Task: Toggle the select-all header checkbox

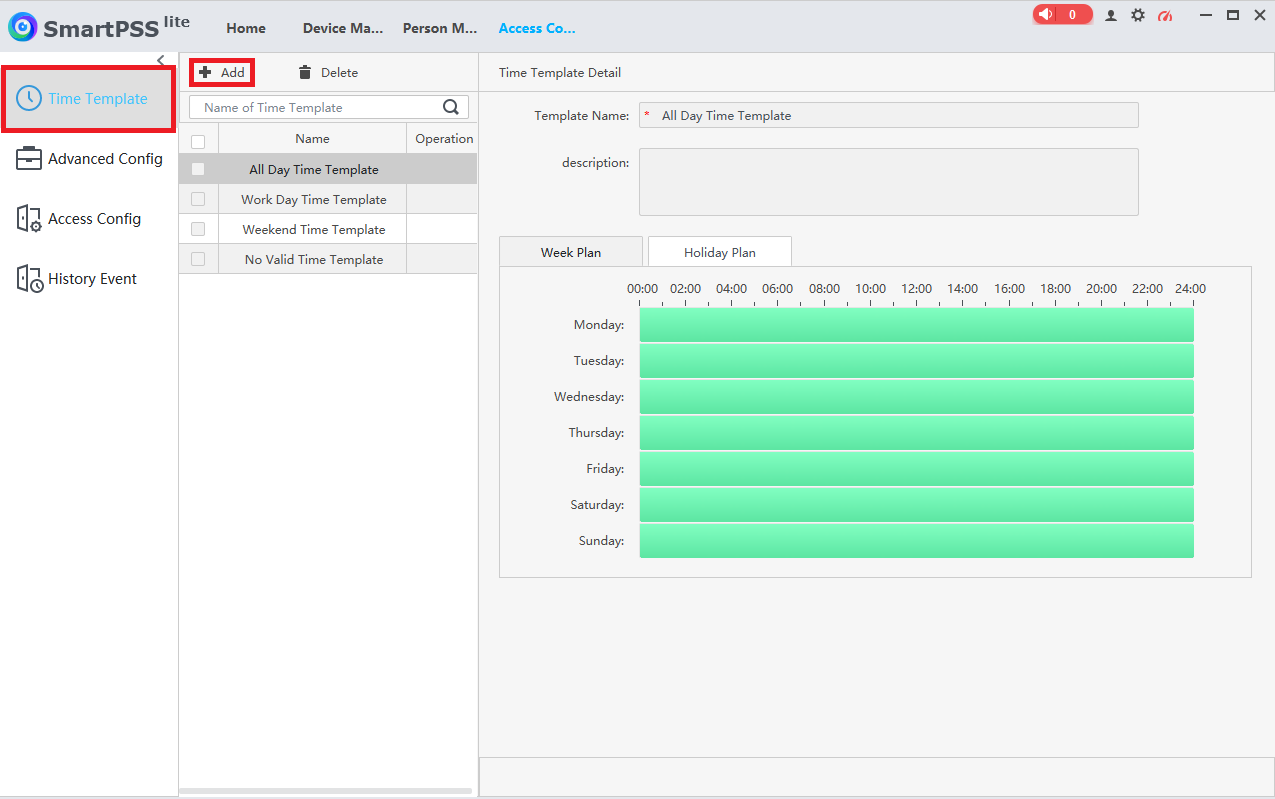Action: pyautogui.click(x=198, y=141)
